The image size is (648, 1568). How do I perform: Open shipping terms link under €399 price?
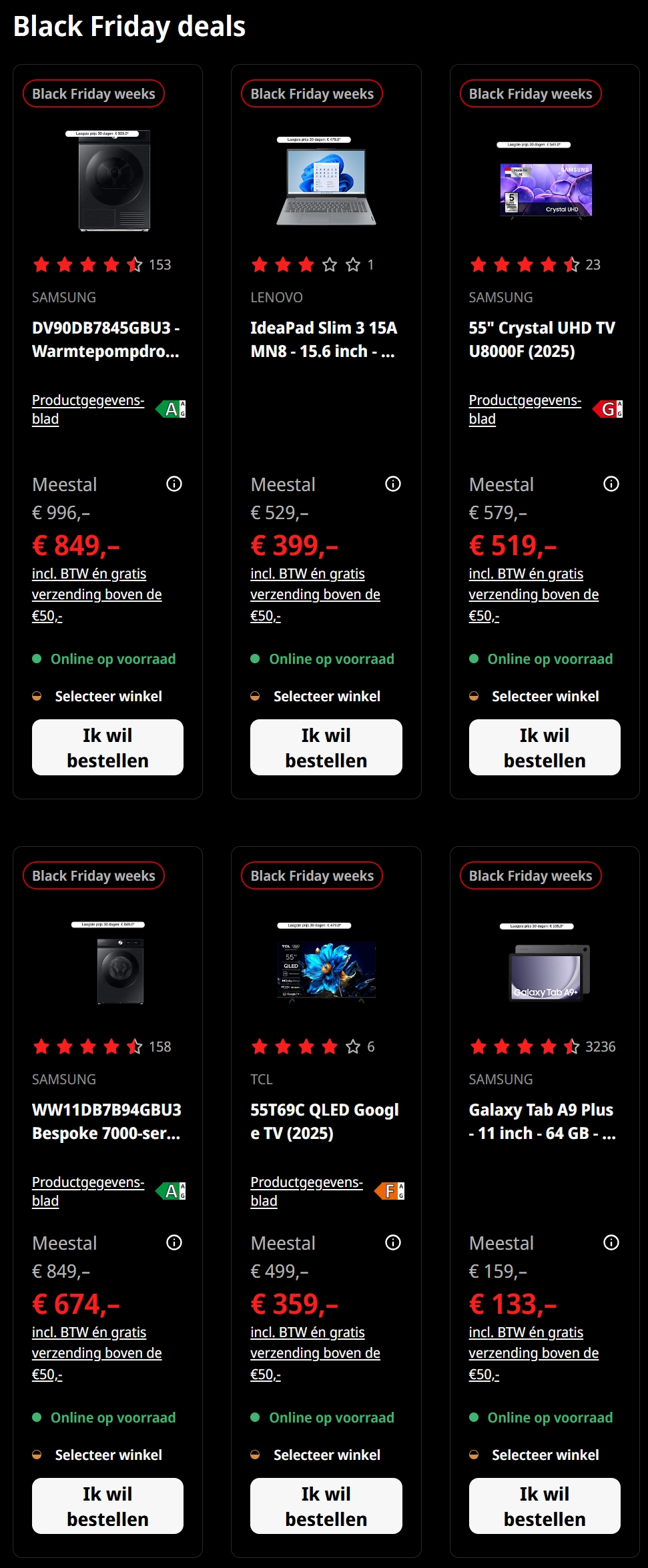point(315,595)
